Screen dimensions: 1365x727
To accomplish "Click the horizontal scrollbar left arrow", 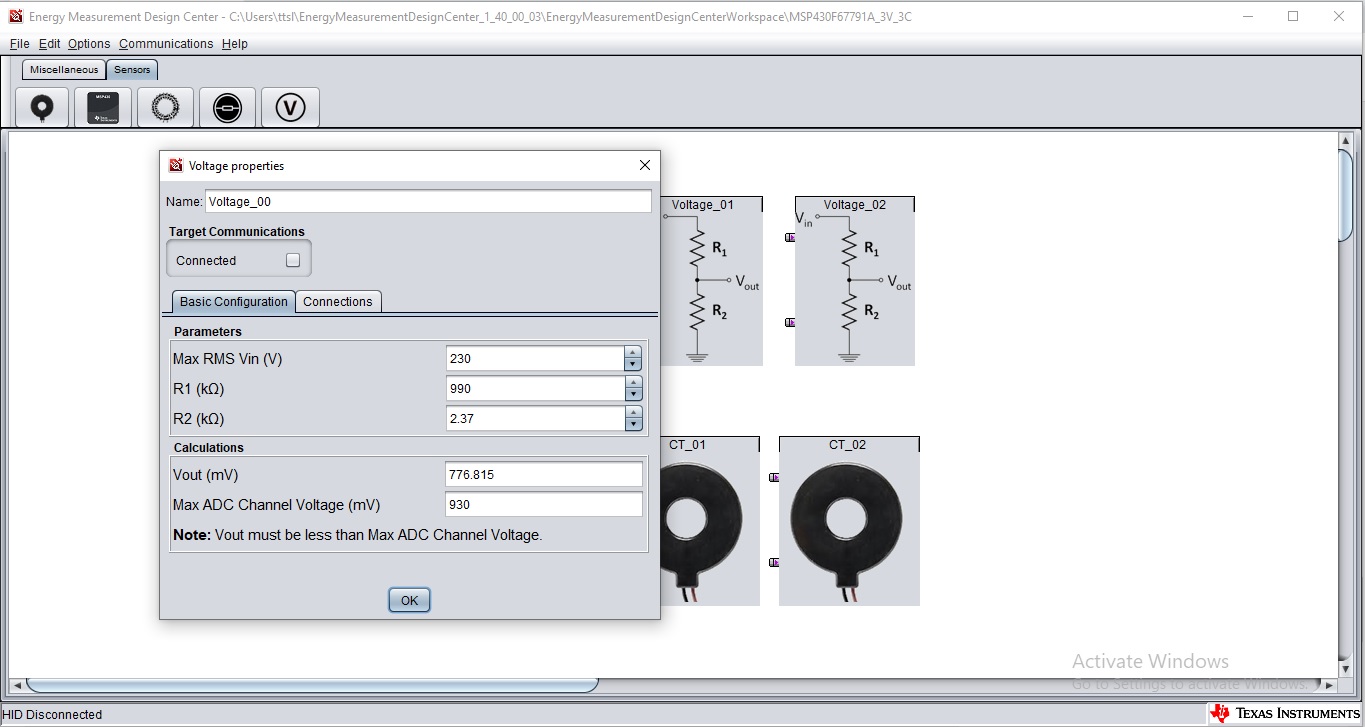I will pyautogui.click(x=16, y=685).
